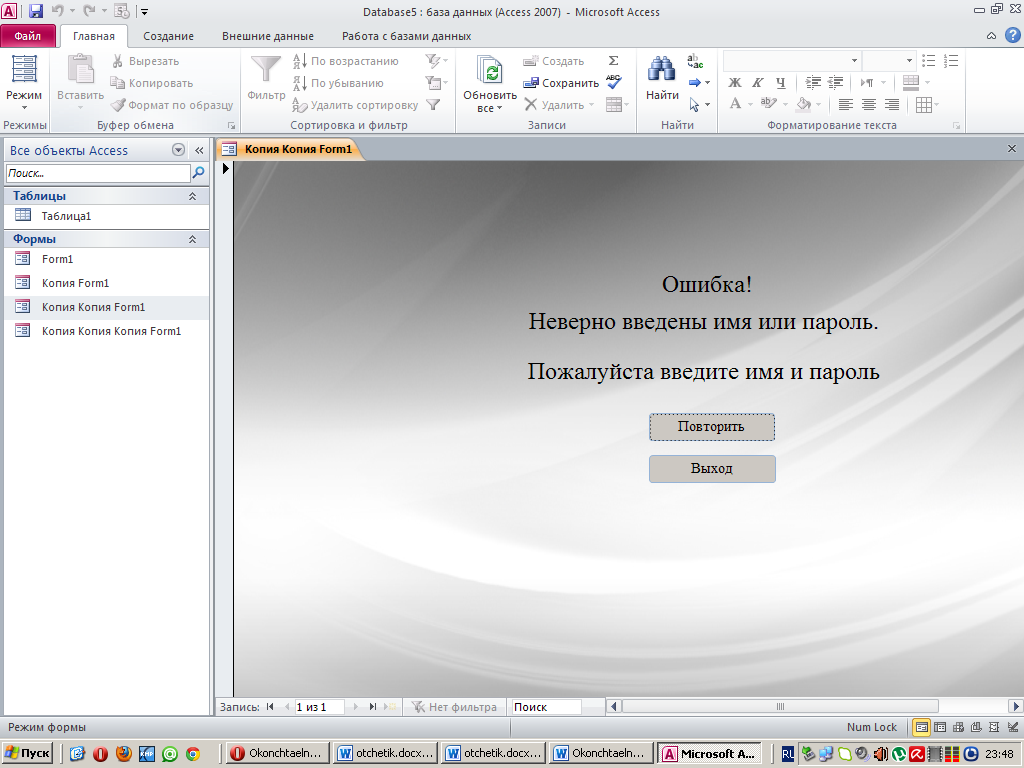Image resolution: width=1024 pixels, height=768 pixels.
Task: Click record number box 1 из 1
Action: coord(319,707)
